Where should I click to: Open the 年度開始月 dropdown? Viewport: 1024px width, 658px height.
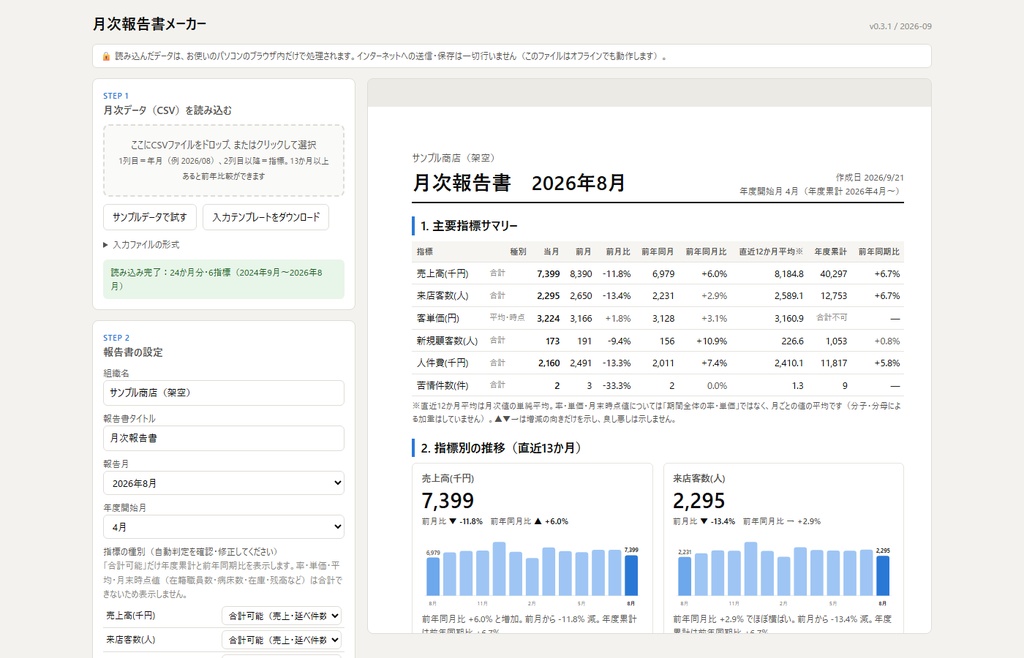pyautogui.click(x=223, y=527)
